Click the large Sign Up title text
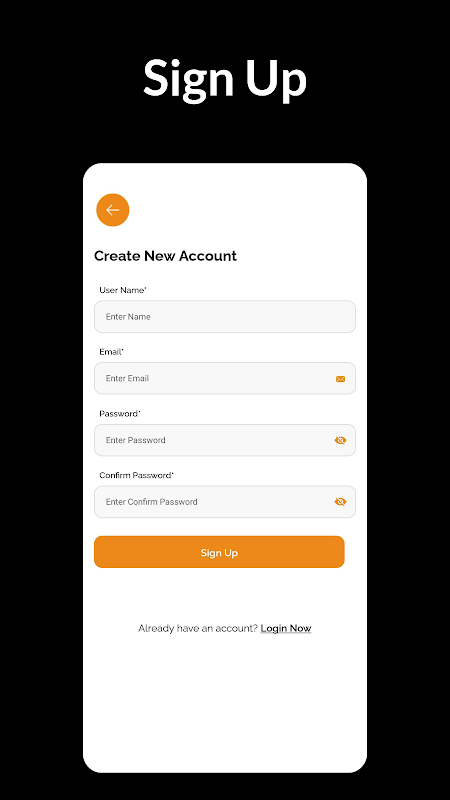The height and width of the screenshot is (800, 450). (225, 79)
